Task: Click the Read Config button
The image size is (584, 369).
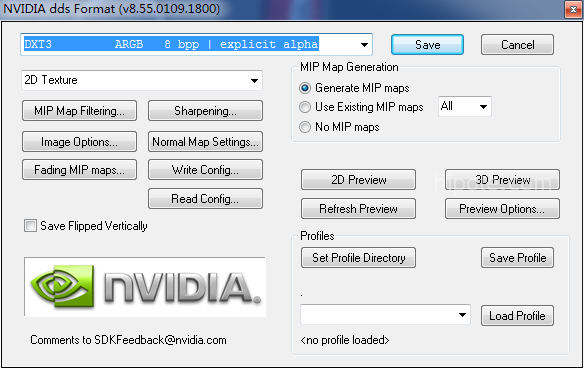Action: (205, 198)
